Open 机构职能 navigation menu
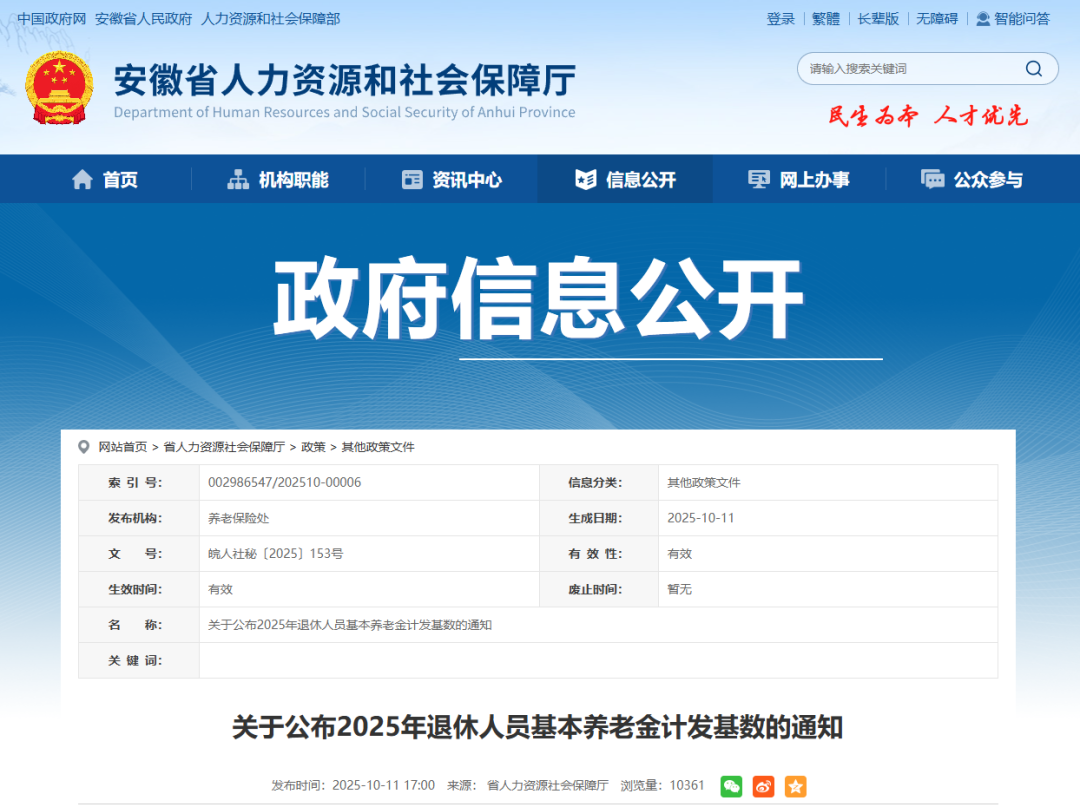Screen dimensions: 1080x807 click(x=278, y=180)
